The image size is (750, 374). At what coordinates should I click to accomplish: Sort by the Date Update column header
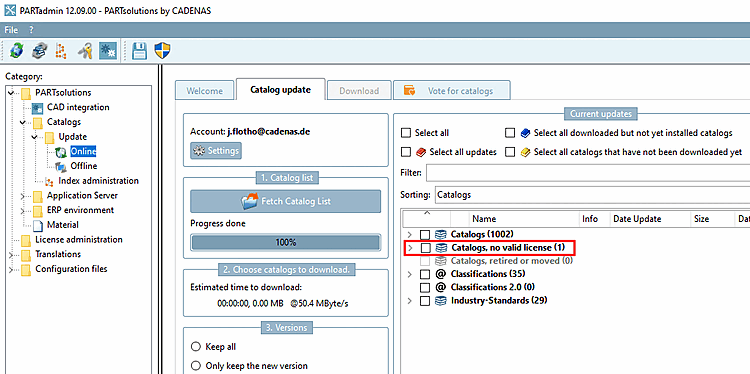click(x=651, y=219)
